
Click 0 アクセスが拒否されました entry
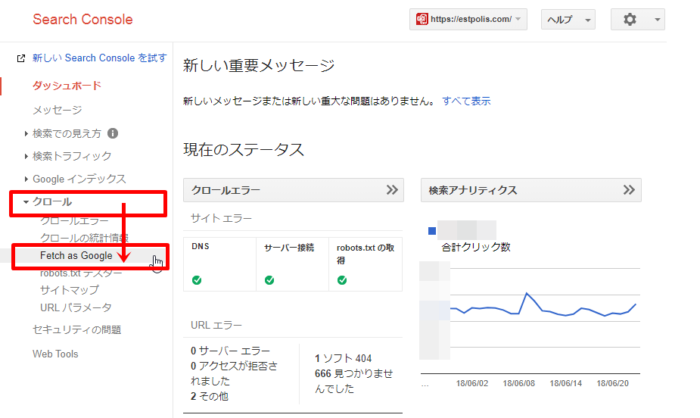click(x=234, y=373)
